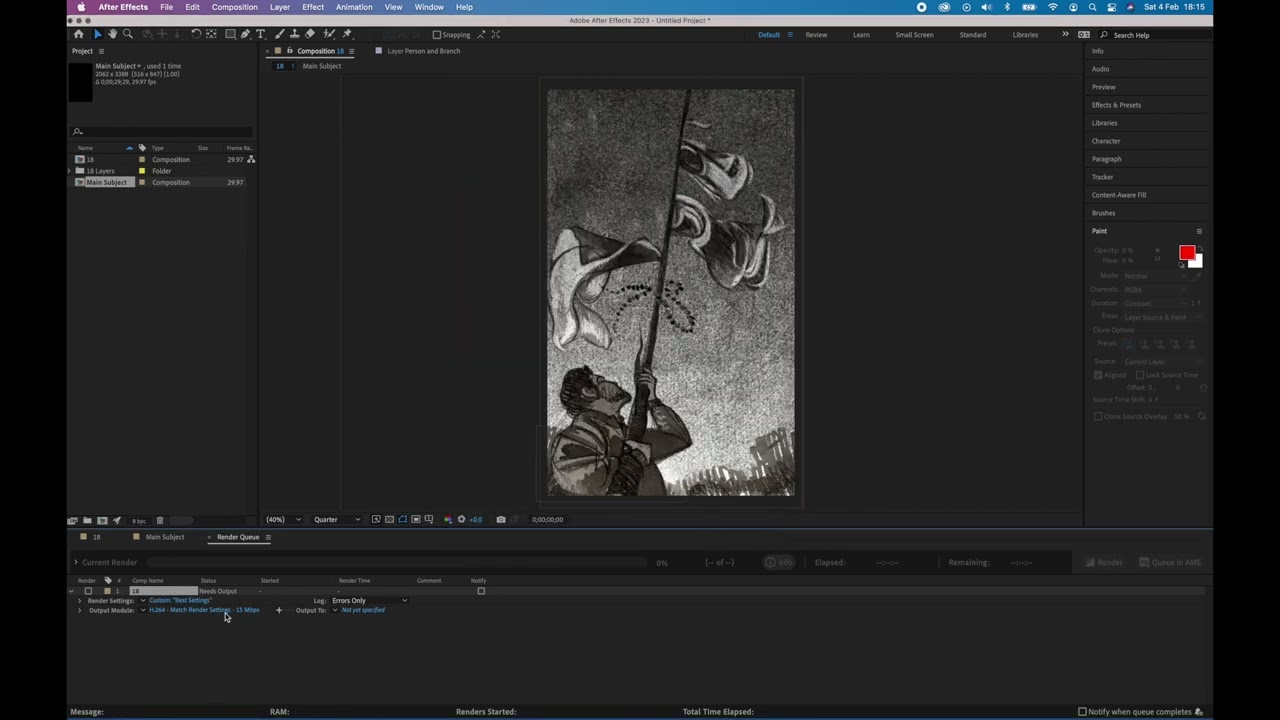This screenshot has height=720, width=1280.
Task: Open the magnification ratio (40%) dropdown
Action: point(284,519)
